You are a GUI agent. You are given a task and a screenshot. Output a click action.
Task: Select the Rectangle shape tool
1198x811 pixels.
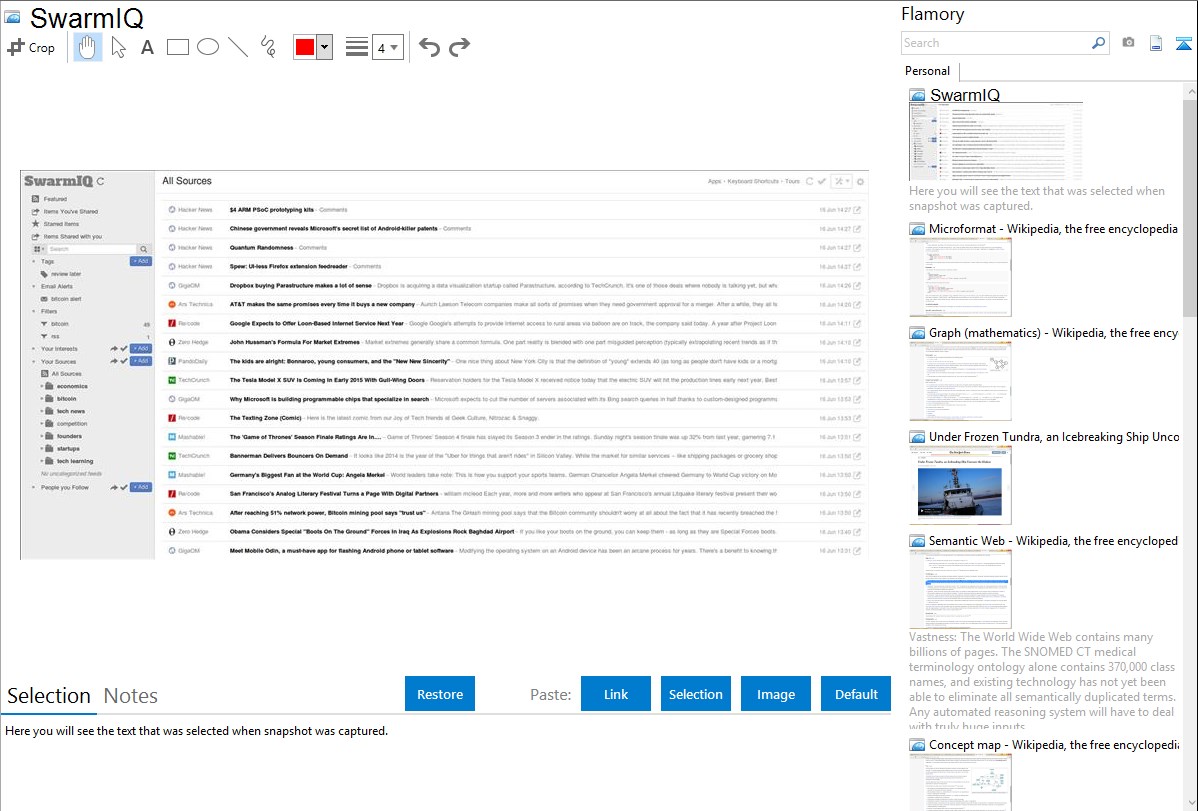tap(177, 47)
